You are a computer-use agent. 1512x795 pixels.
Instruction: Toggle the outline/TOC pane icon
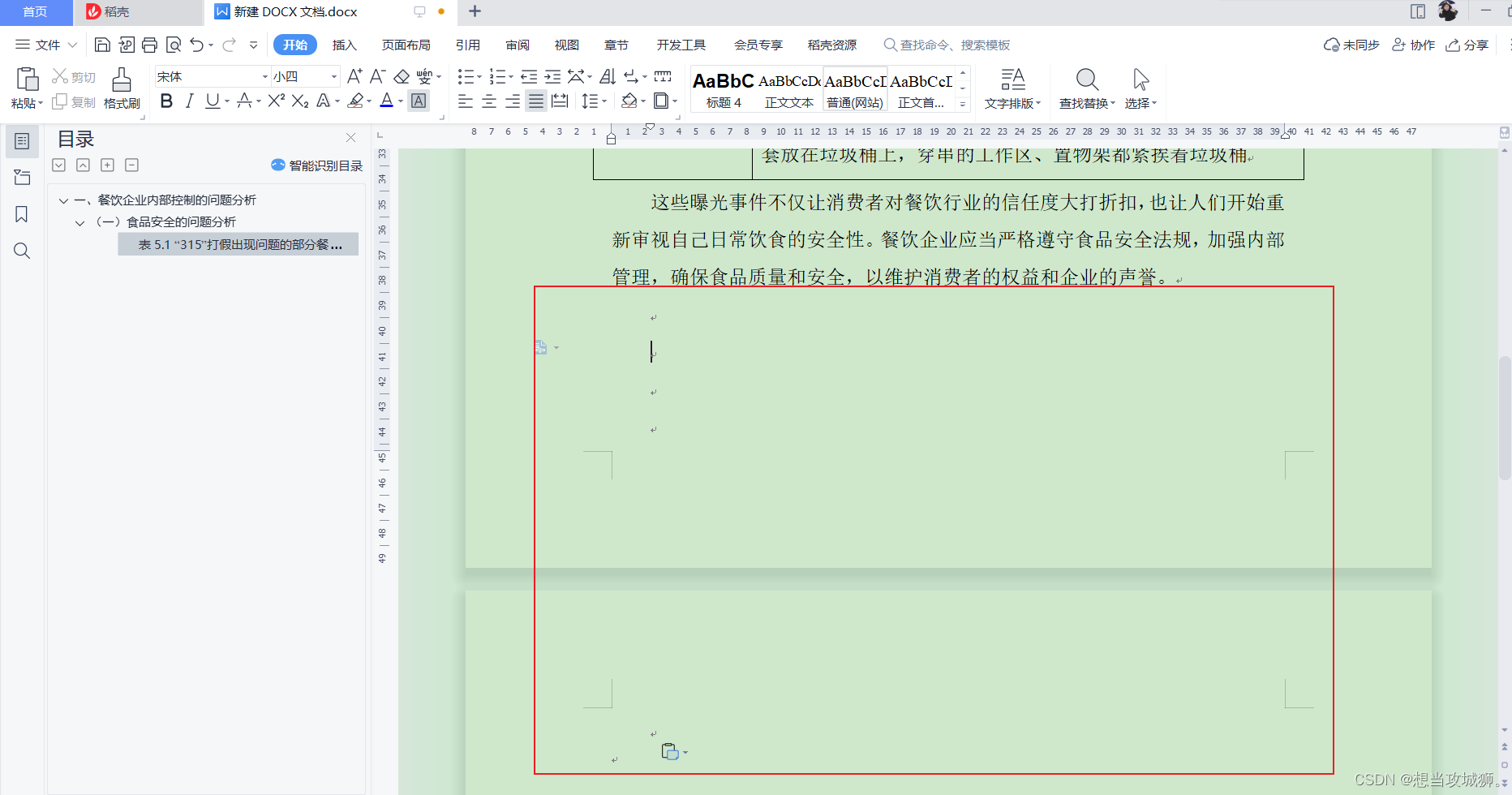pos(22,141)
